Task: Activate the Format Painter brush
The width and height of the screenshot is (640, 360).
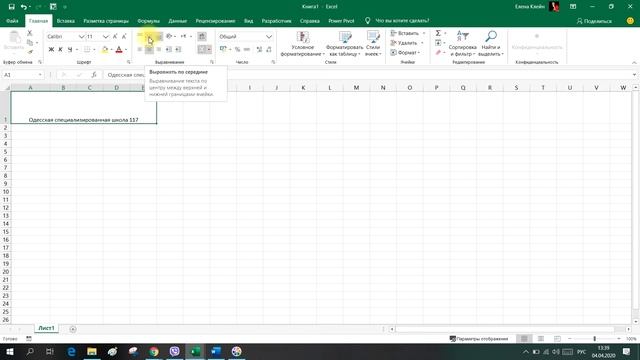Action: coord(30,52)
